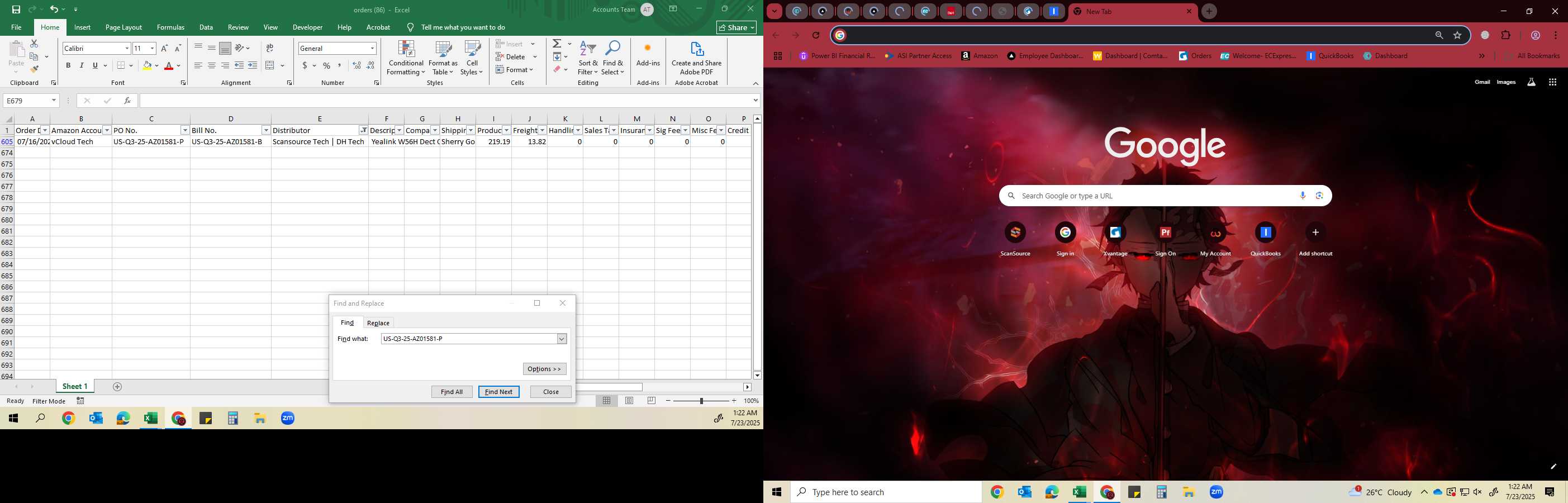The height and width of the screenshot is (503, 1568).
Task: Click the Gmail link in Chrome
Action: [1482, 82]
